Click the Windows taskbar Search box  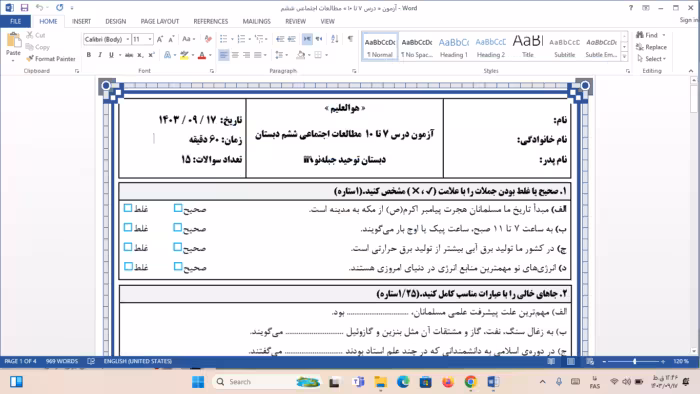click(267, 382)
